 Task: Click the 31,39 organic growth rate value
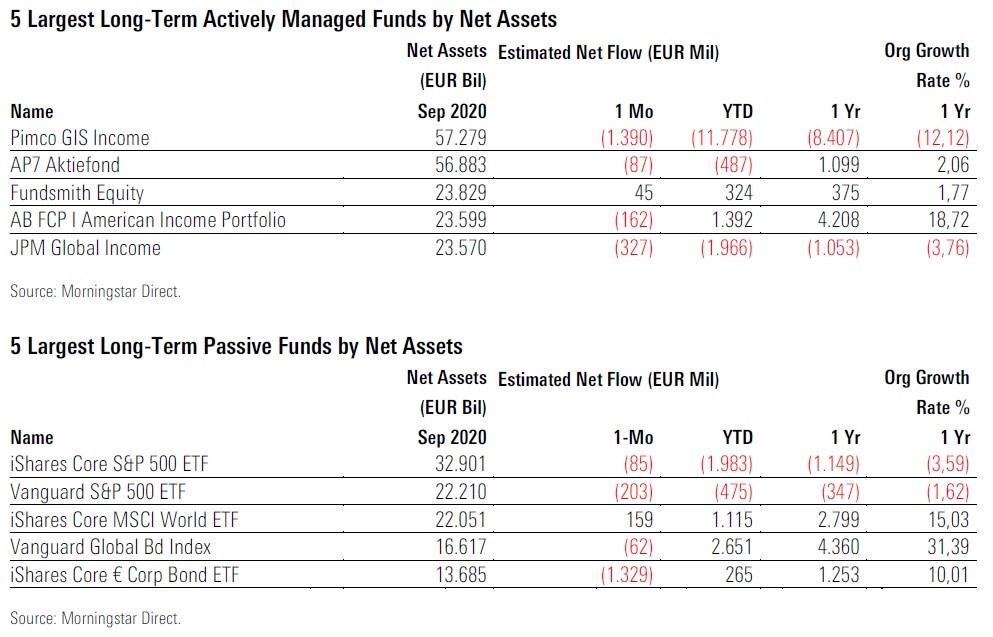point(948,546)
